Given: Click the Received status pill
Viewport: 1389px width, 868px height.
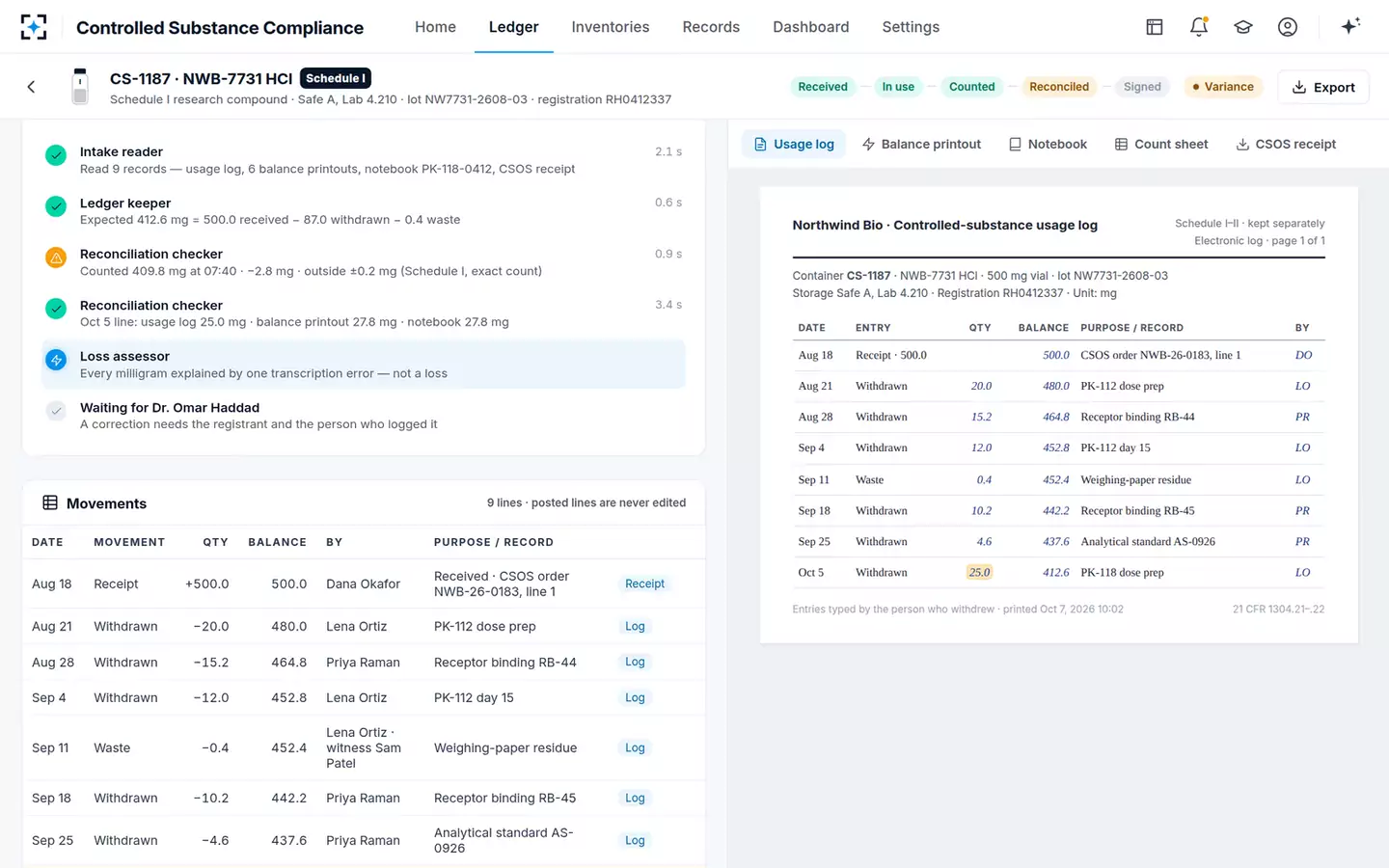Looking at the screenshot, I should click(x=823, y=87).
